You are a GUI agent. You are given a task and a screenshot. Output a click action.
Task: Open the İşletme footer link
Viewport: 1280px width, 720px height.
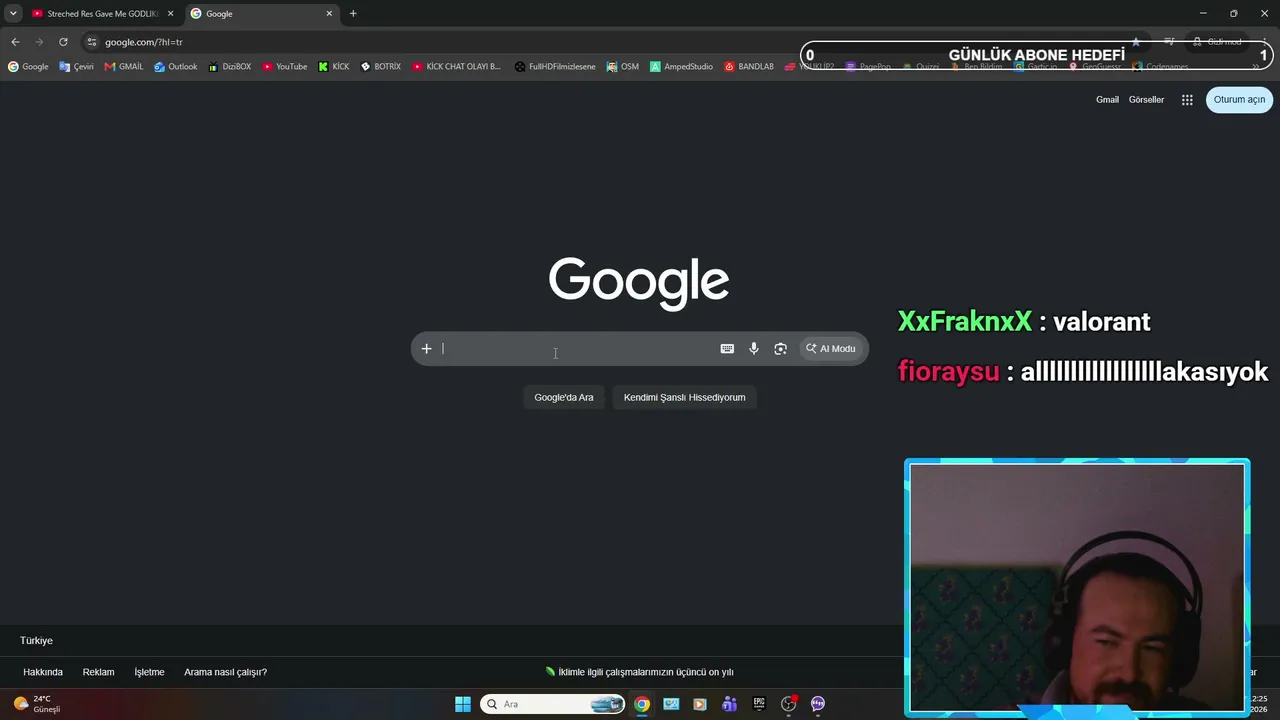tap(149, 672)
